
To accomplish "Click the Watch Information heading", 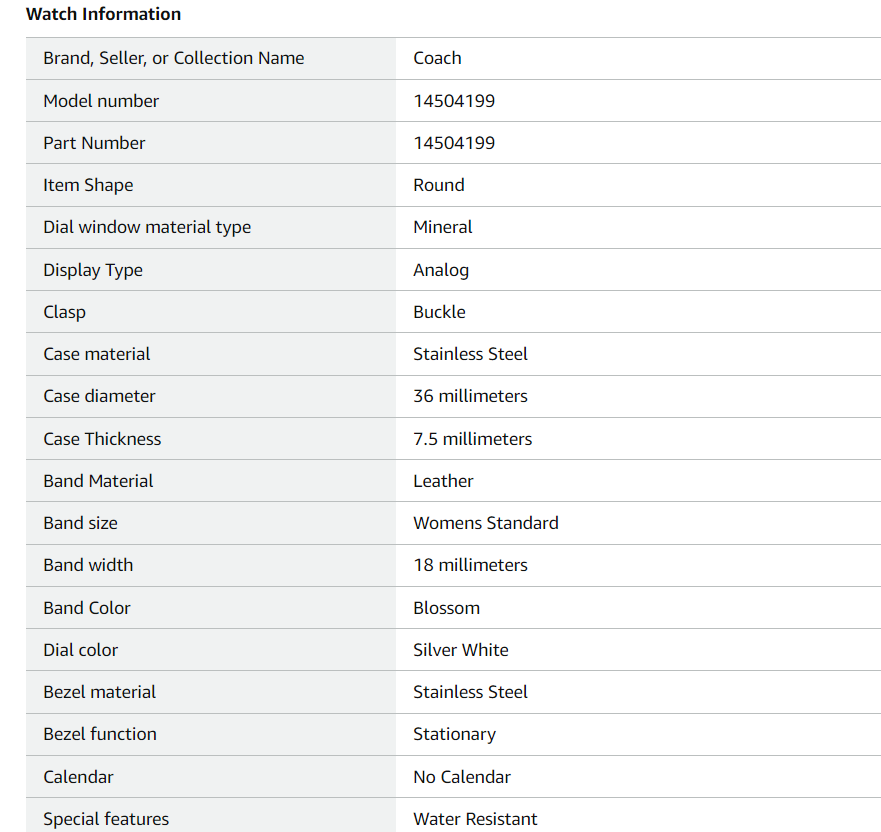I will tap(103, 14).
